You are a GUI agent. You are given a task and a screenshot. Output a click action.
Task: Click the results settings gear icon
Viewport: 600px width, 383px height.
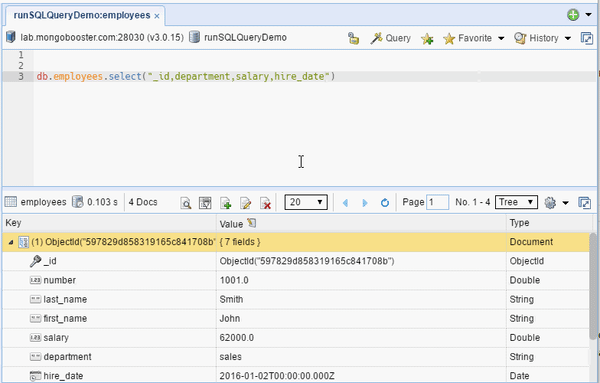tap(550, 203)
